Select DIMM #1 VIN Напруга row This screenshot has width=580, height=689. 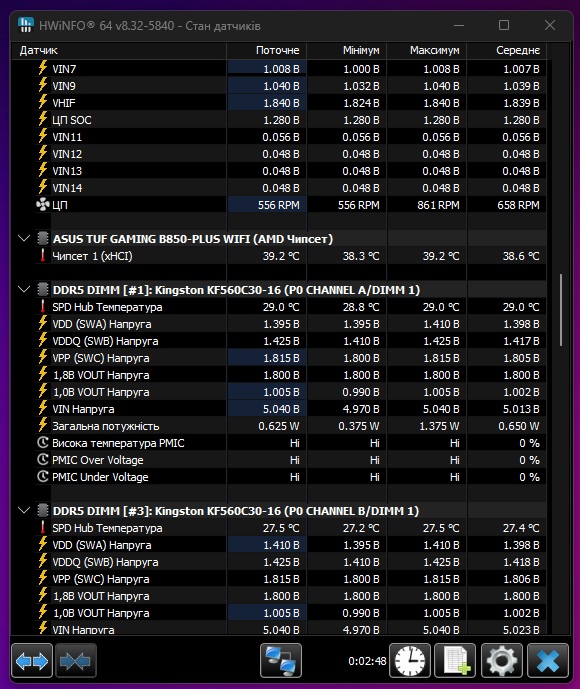(x=290, y=409)
